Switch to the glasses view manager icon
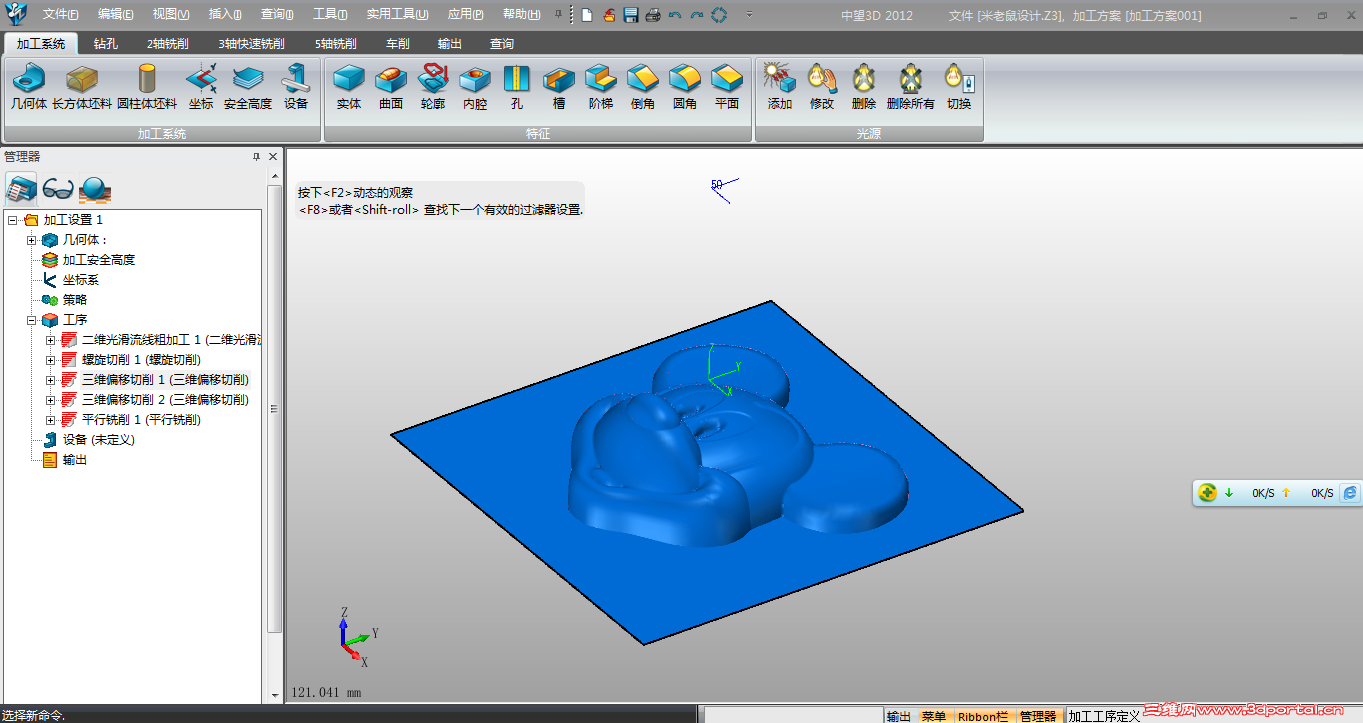 point(58,188)
